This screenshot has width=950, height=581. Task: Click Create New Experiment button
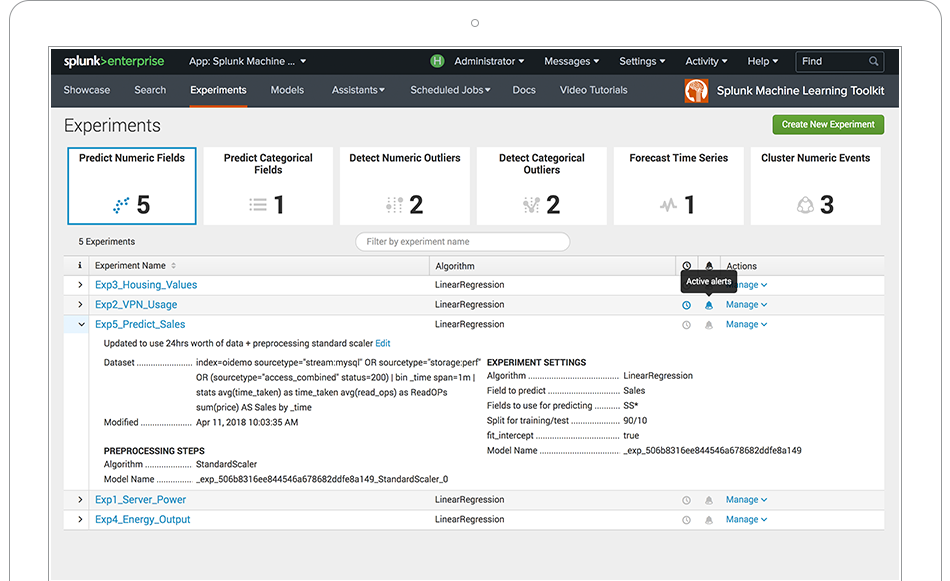point(828,125)
